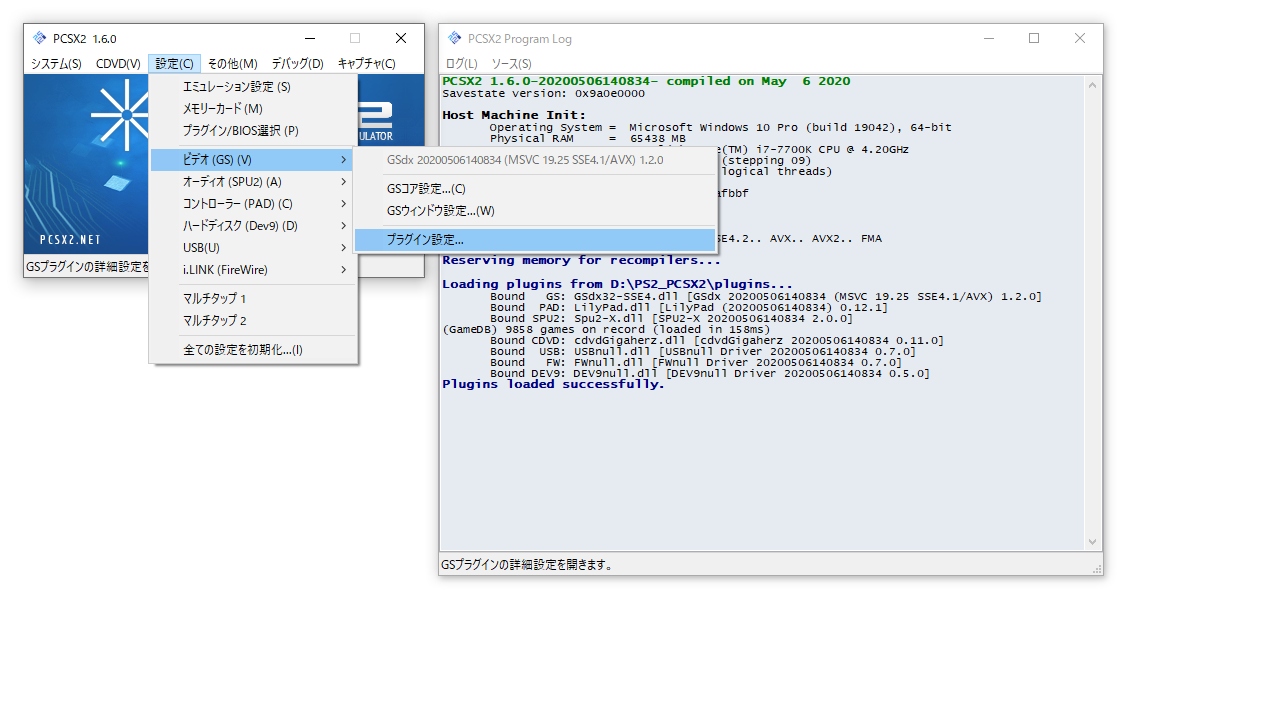Click the "Bound CDVD: cdvdGigaherz.dll" log line

[x=717, y=340]
